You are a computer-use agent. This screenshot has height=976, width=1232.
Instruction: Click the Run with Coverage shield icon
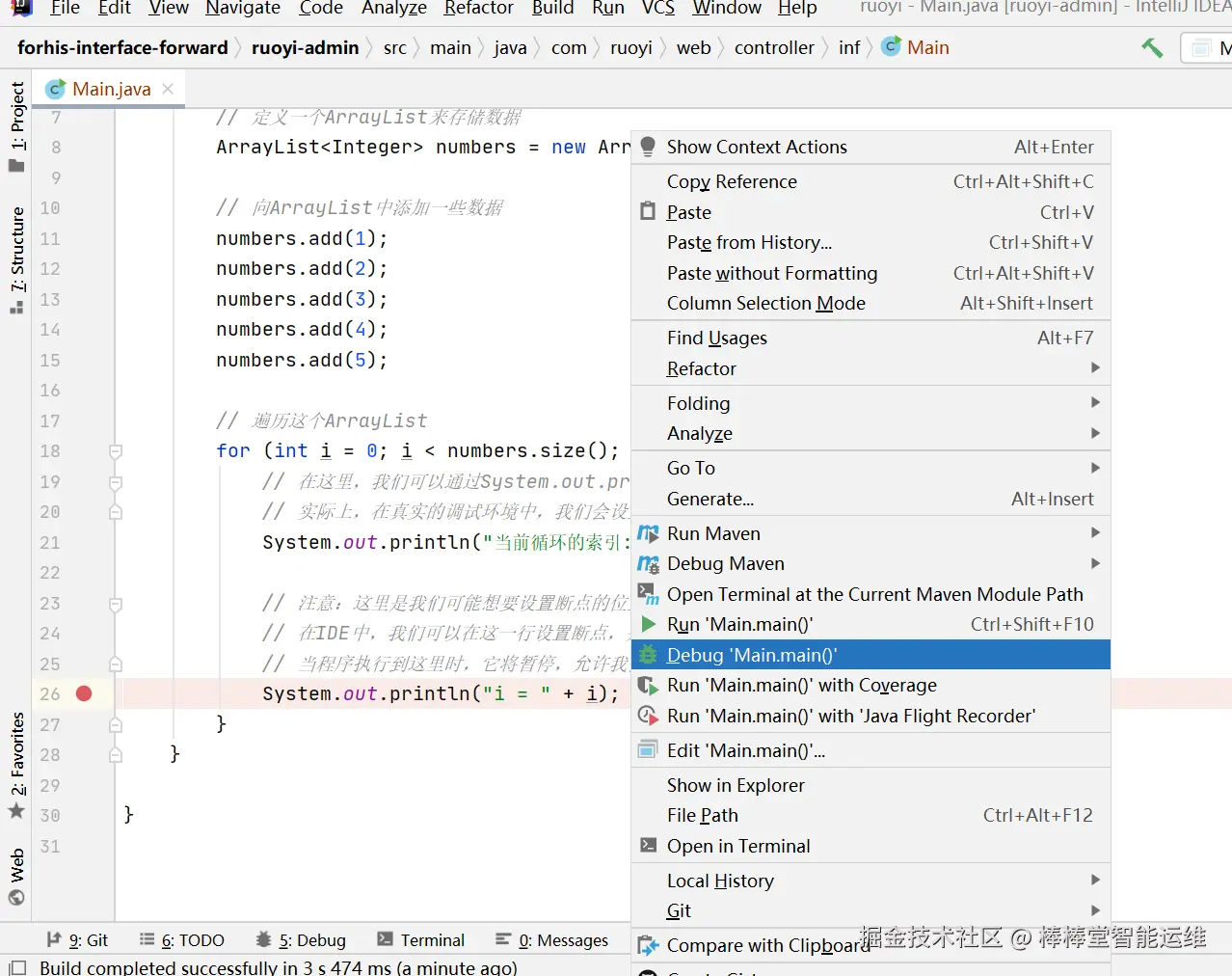click(x=649, y=686)
